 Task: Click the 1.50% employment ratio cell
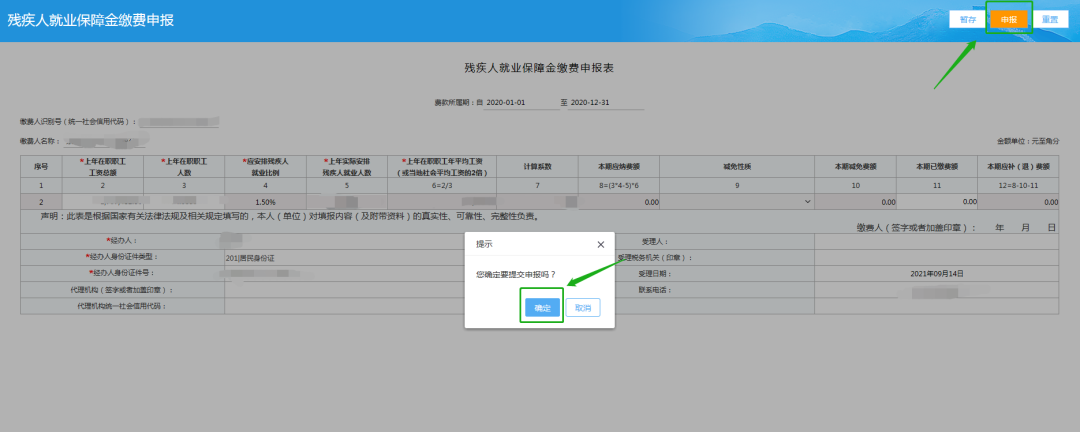pyautogui.click(x=265, y=202)
